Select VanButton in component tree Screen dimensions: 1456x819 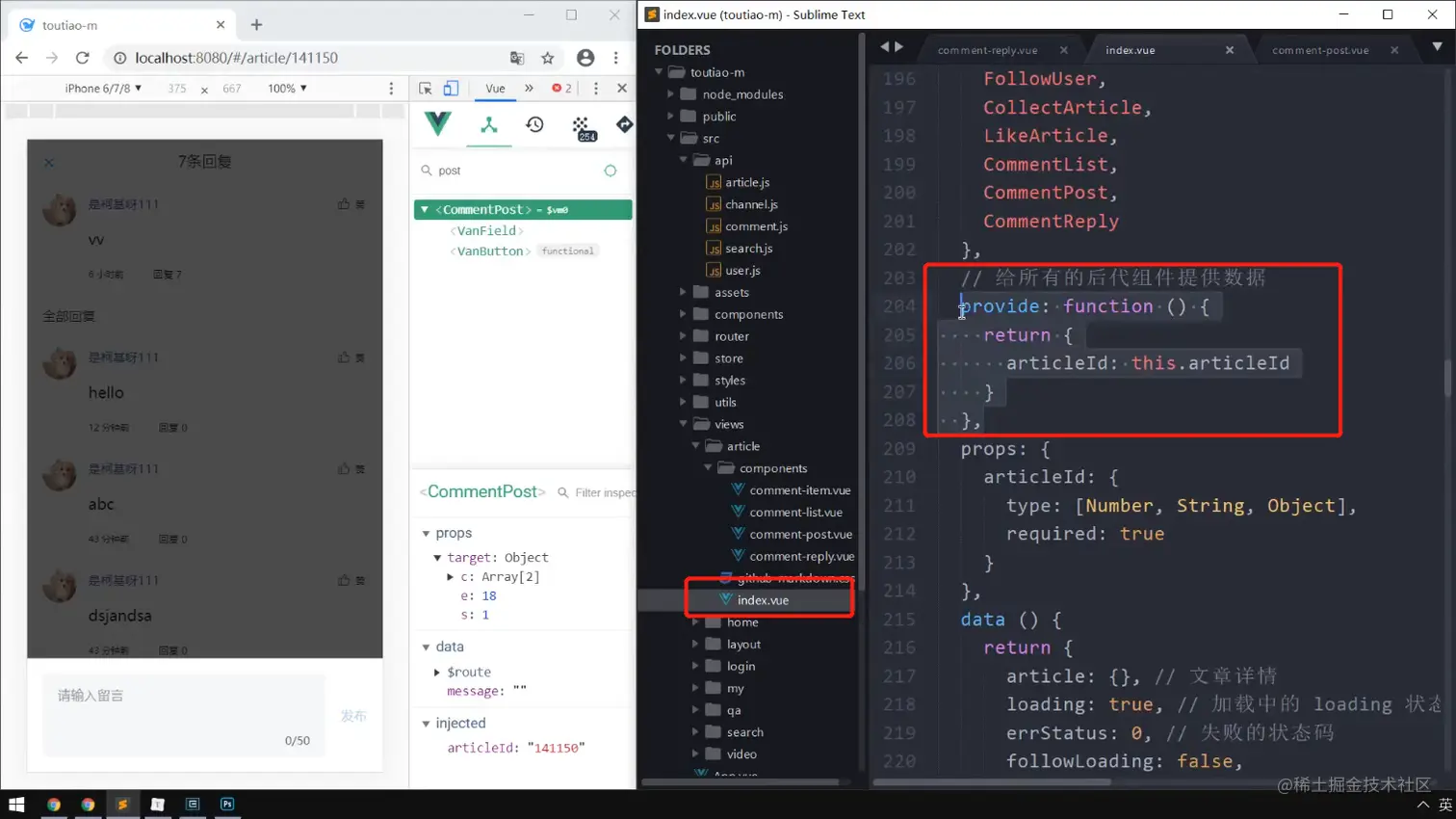[x=490, y=251]
